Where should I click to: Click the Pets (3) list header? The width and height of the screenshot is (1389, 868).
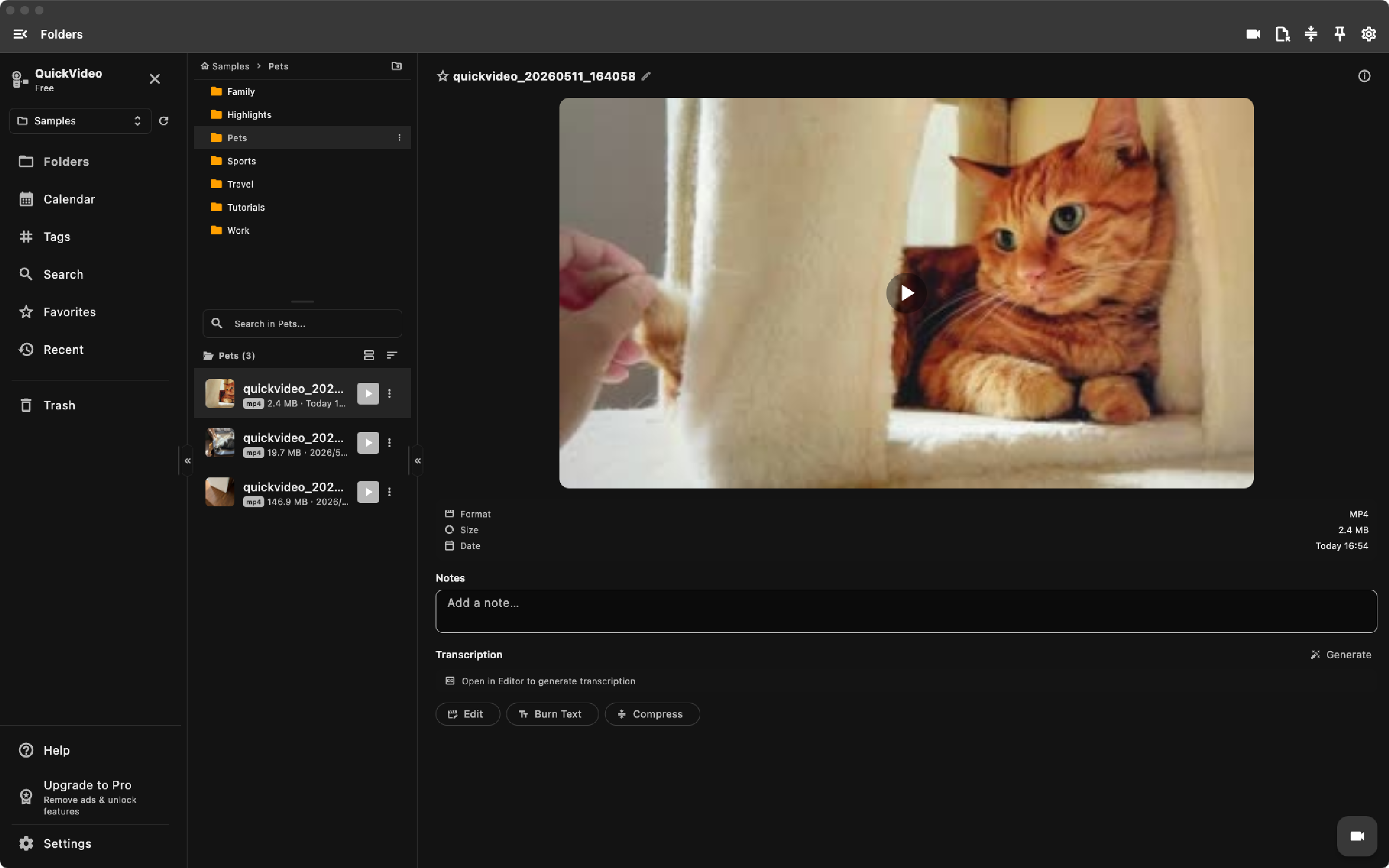[x=230, y=356]
